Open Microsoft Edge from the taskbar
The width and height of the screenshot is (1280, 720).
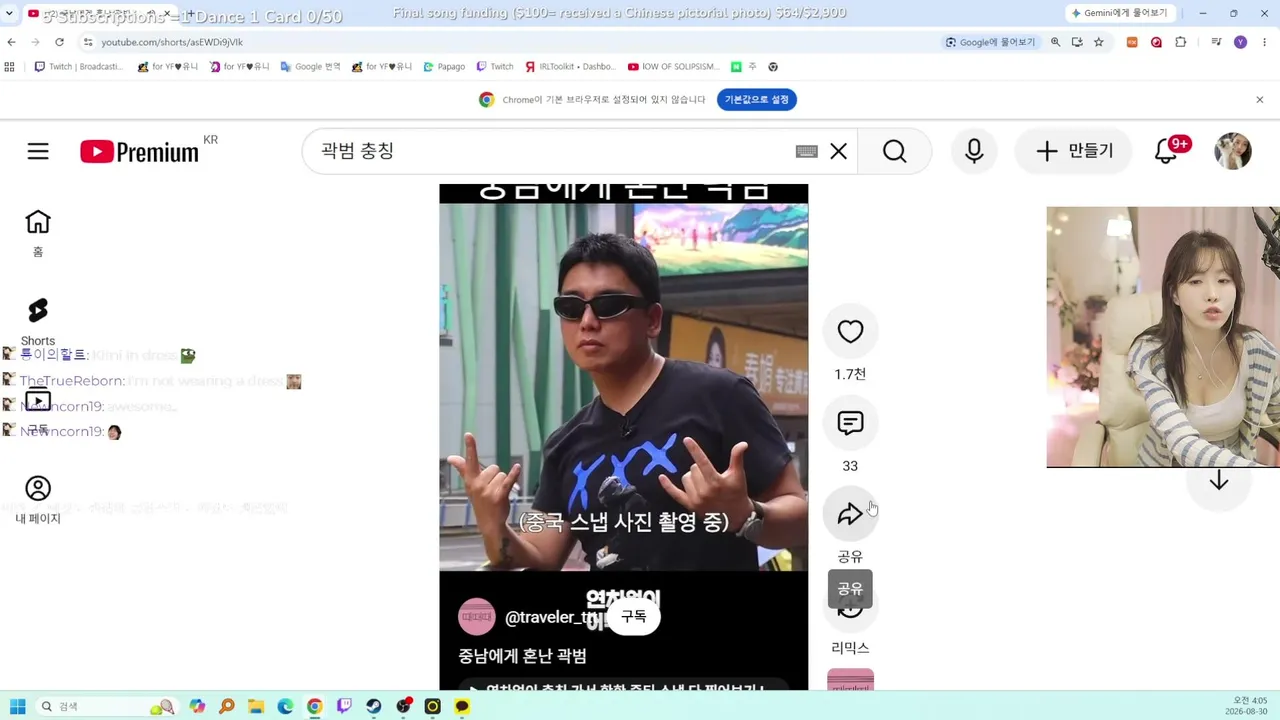click(285, 706)
